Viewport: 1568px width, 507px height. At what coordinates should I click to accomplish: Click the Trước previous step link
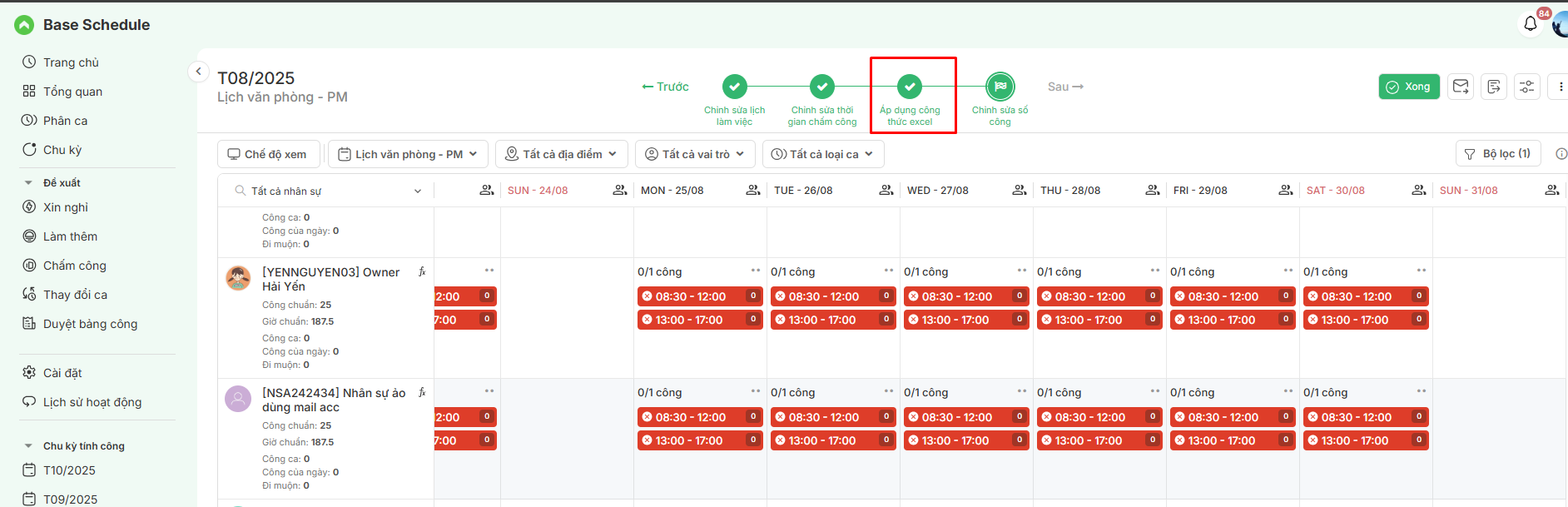[665, 87]
